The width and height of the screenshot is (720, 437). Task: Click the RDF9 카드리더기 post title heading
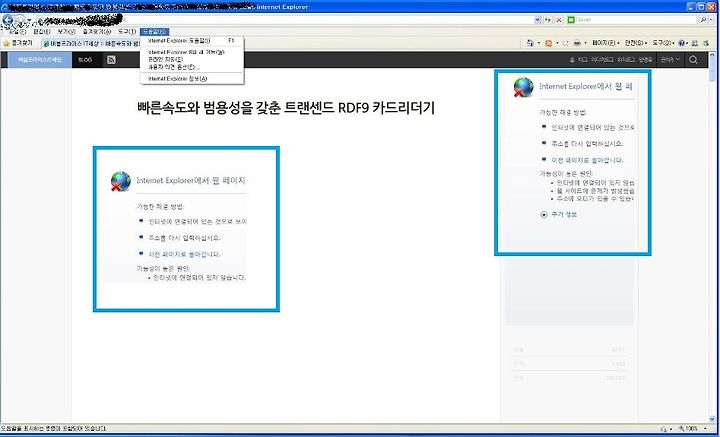[286, 108]
